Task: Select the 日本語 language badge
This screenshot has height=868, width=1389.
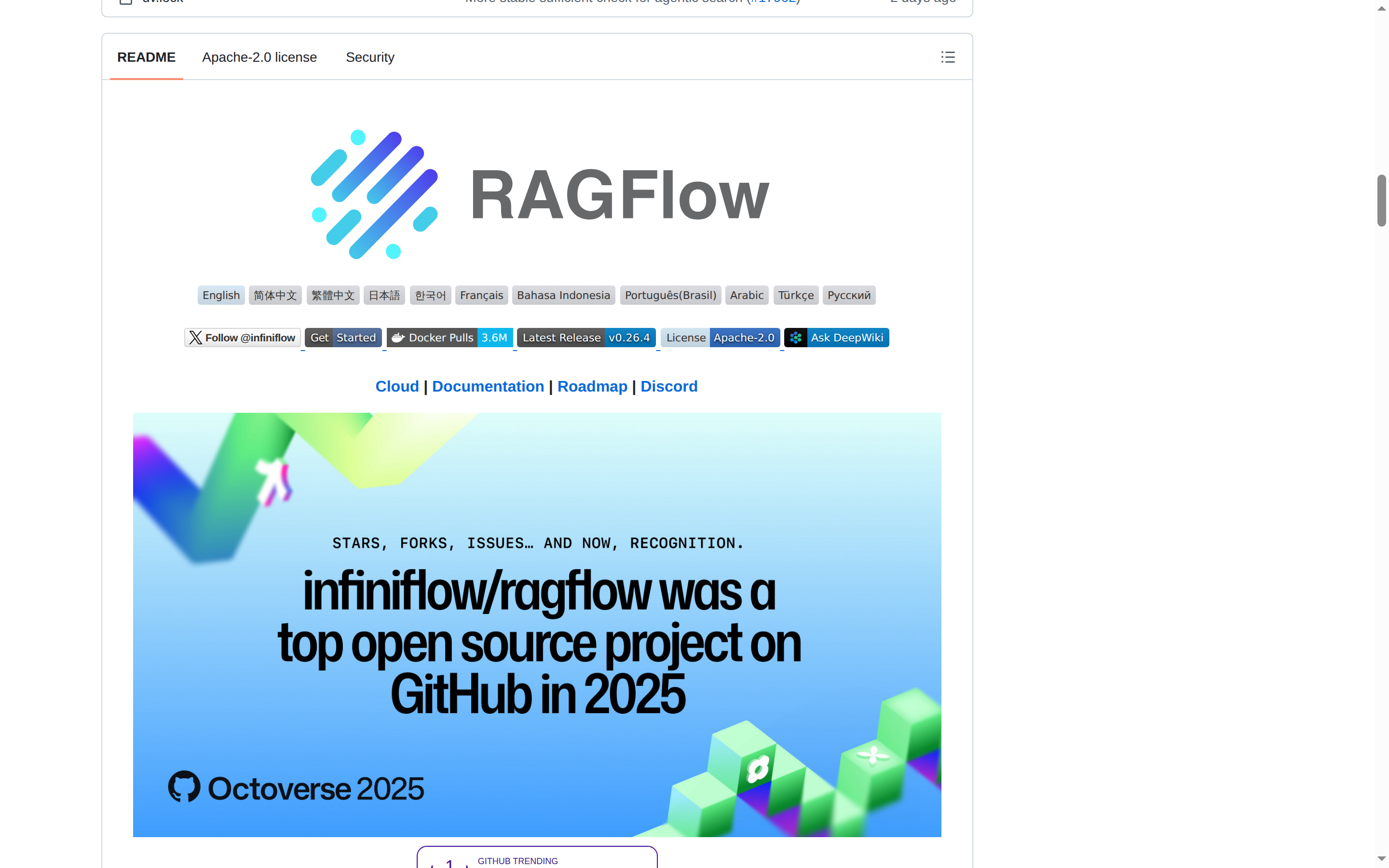Action: (384, 295)
